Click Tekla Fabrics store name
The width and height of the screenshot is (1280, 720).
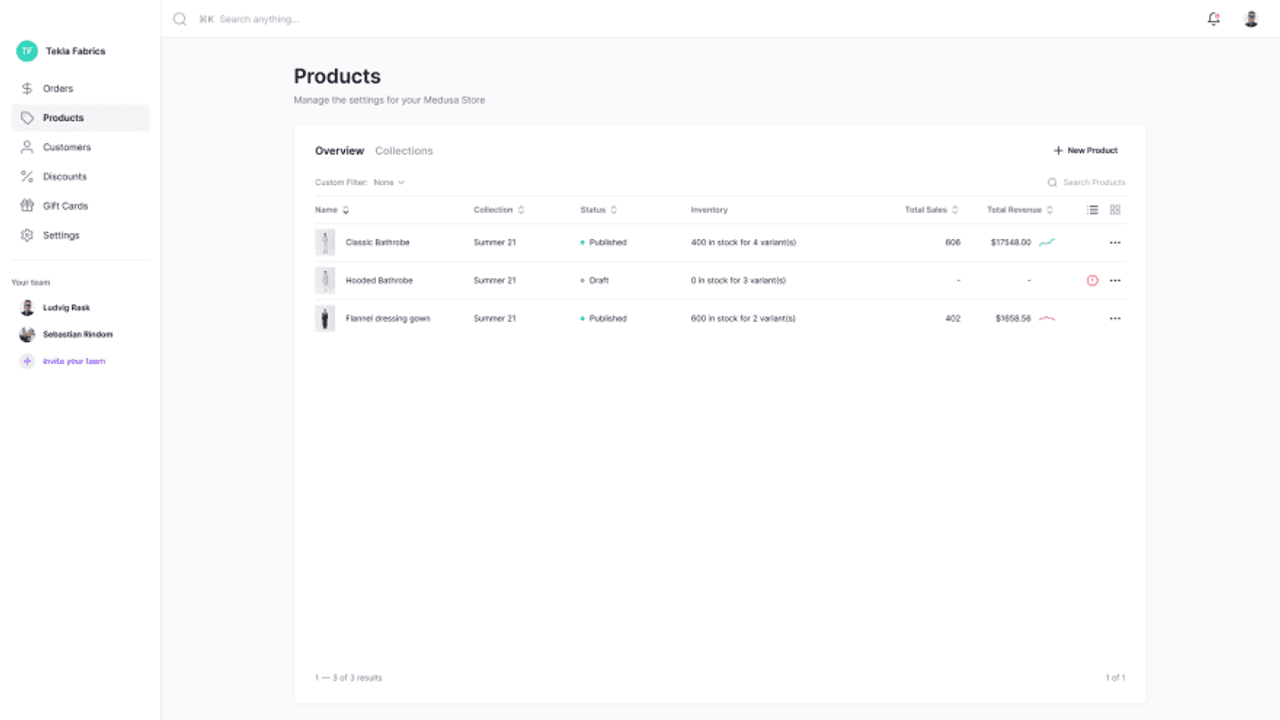click(x=75, y=51)
